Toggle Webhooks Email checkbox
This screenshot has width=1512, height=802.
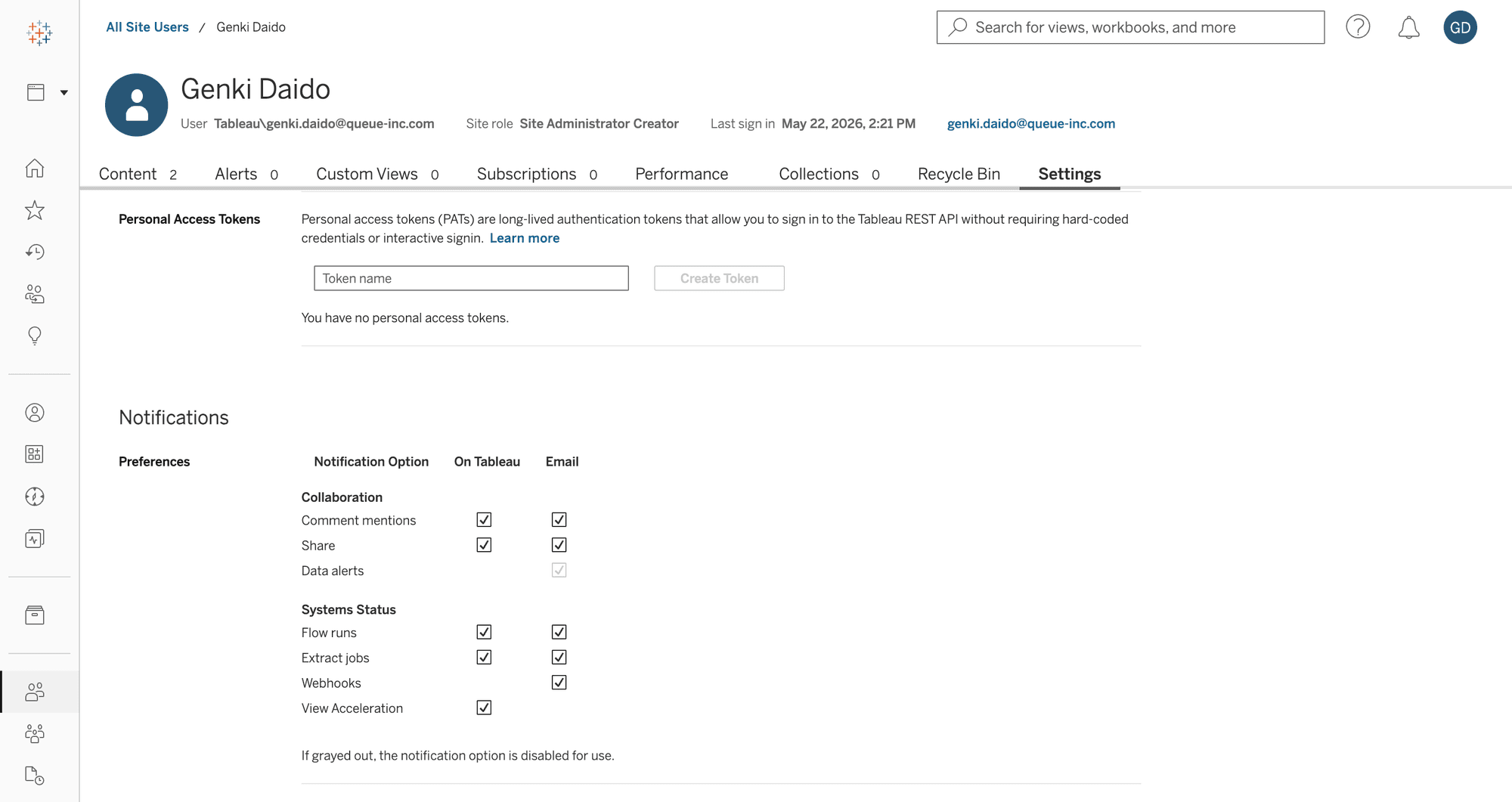559,683
